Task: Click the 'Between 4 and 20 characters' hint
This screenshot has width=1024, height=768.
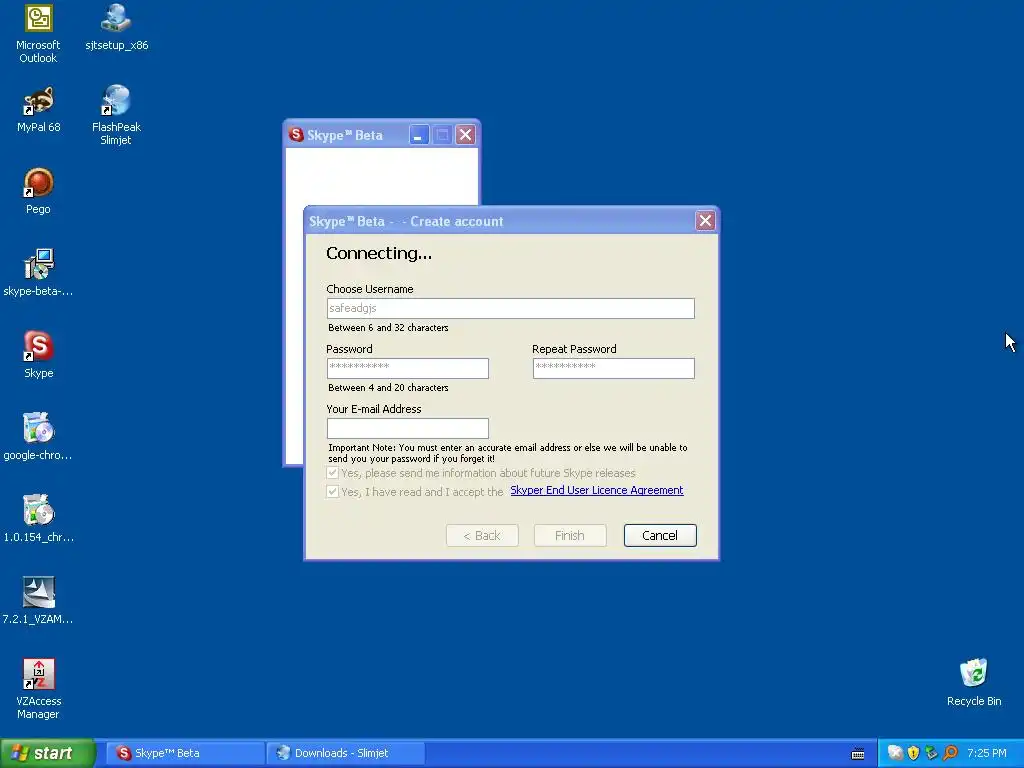Action: 388,388
